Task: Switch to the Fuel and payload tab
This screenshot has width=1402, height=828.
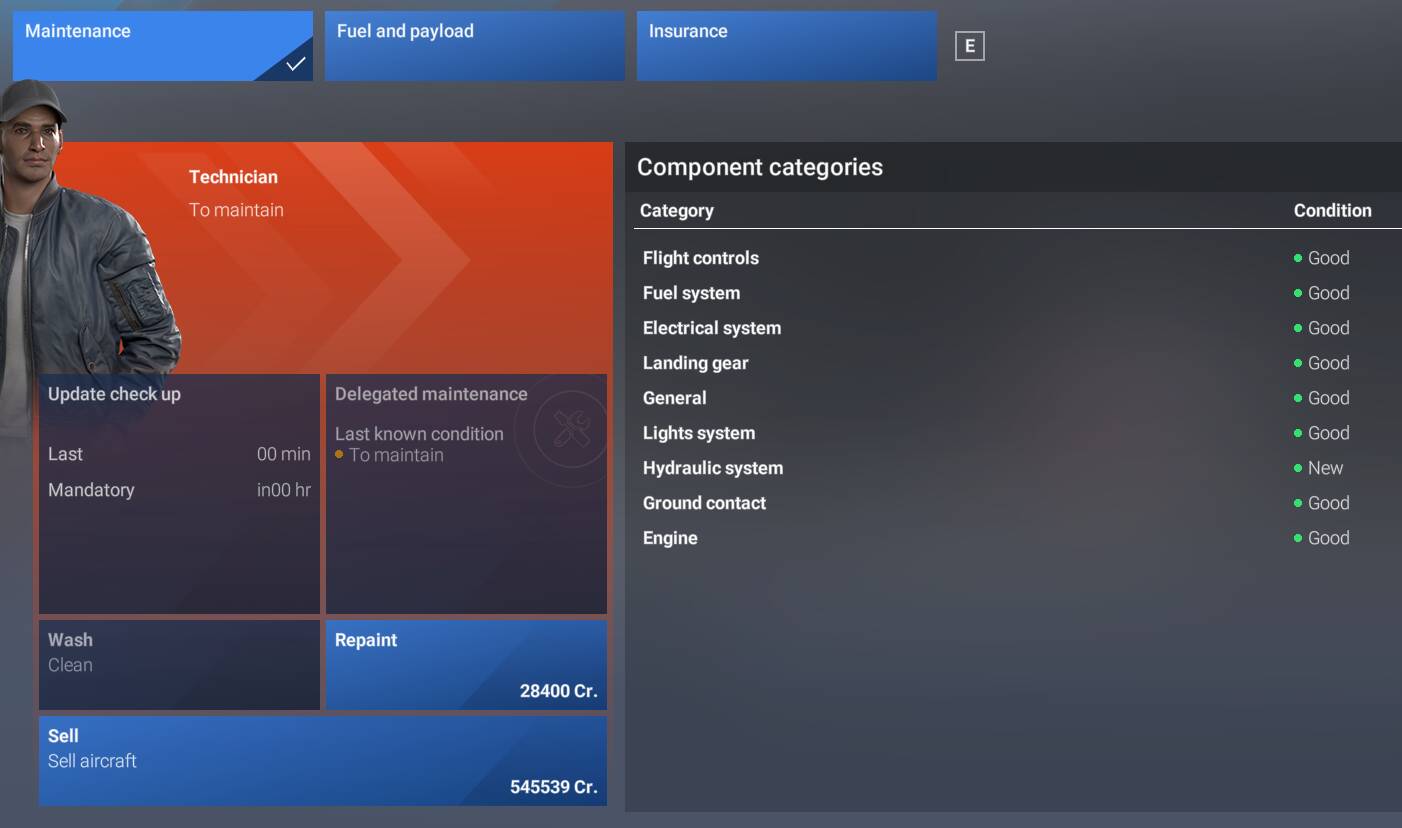Action: coord(474,46)
